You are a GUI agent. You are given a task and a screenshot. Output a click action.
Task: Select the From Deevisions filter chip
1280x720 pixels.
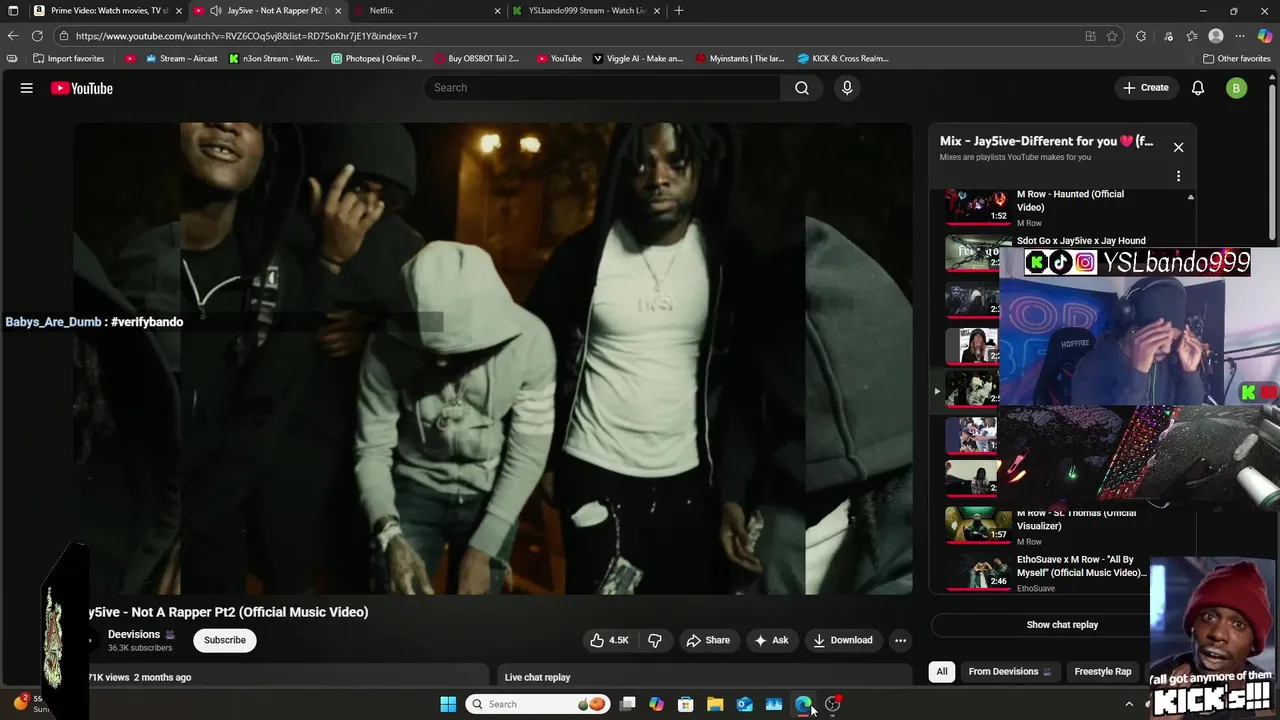point(1009,672)
